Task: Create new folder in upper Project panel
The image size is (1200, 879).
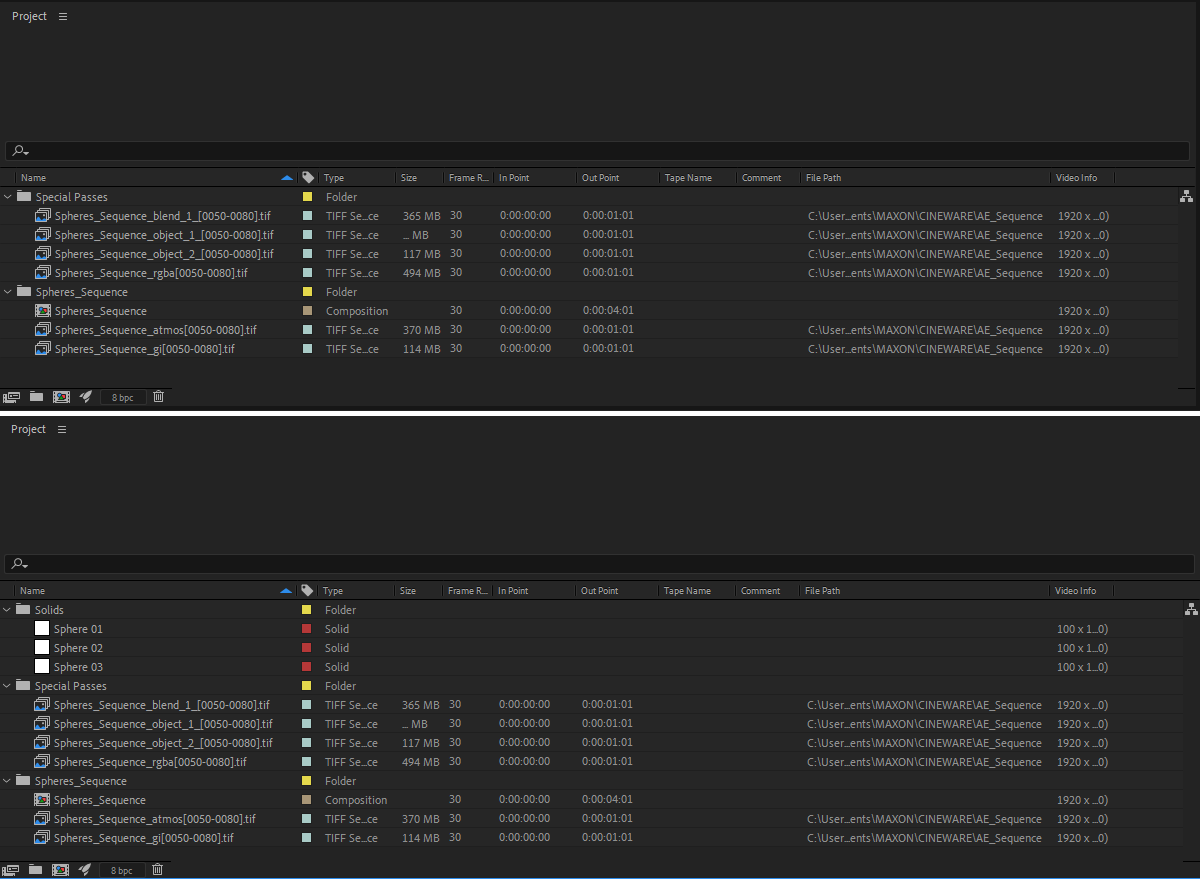Action: (x=36, y=397)
